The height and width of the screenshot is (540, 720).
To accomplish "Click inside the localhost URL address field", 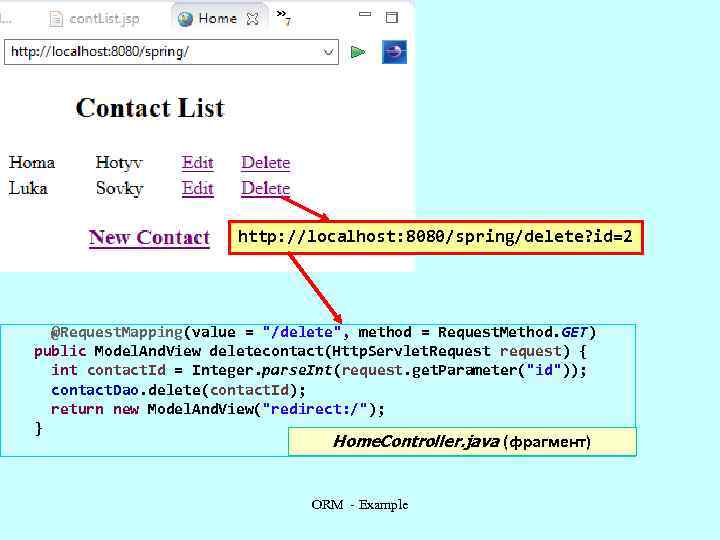I will [x=171, y=52].
